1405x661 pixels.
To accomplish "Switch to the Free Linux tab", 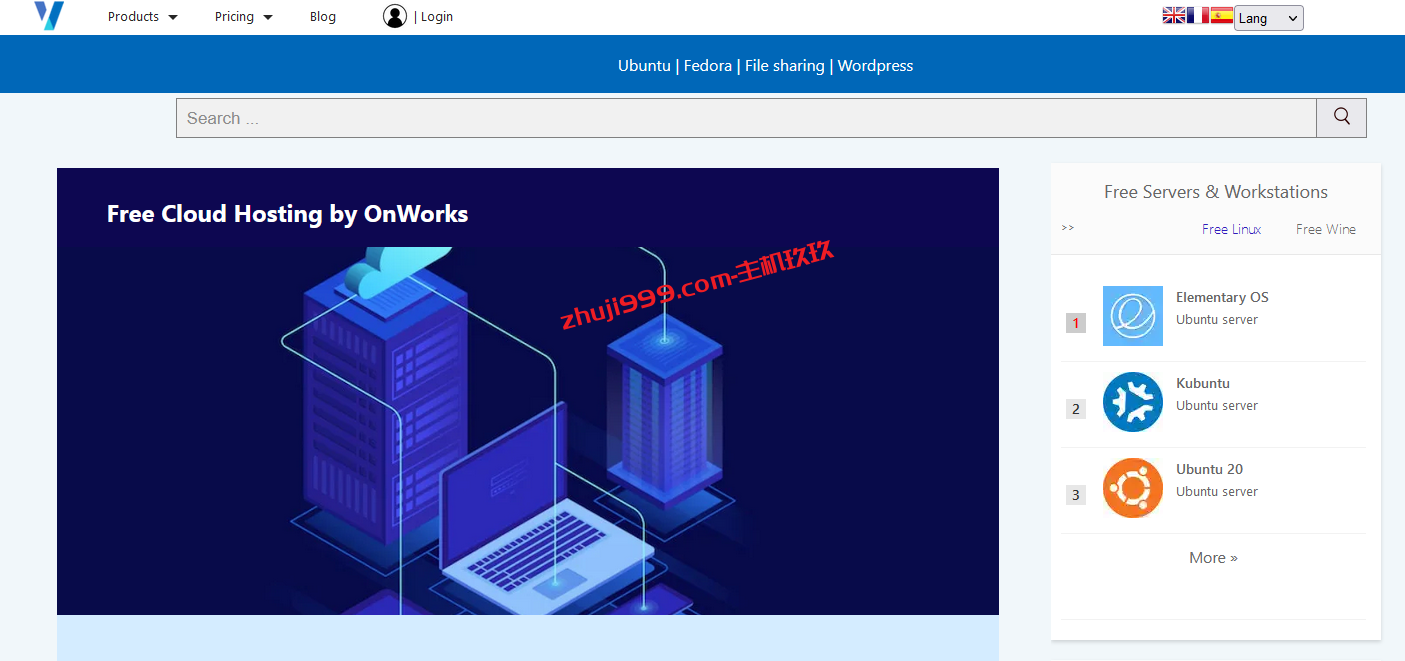I will (x=1231, y=229).
